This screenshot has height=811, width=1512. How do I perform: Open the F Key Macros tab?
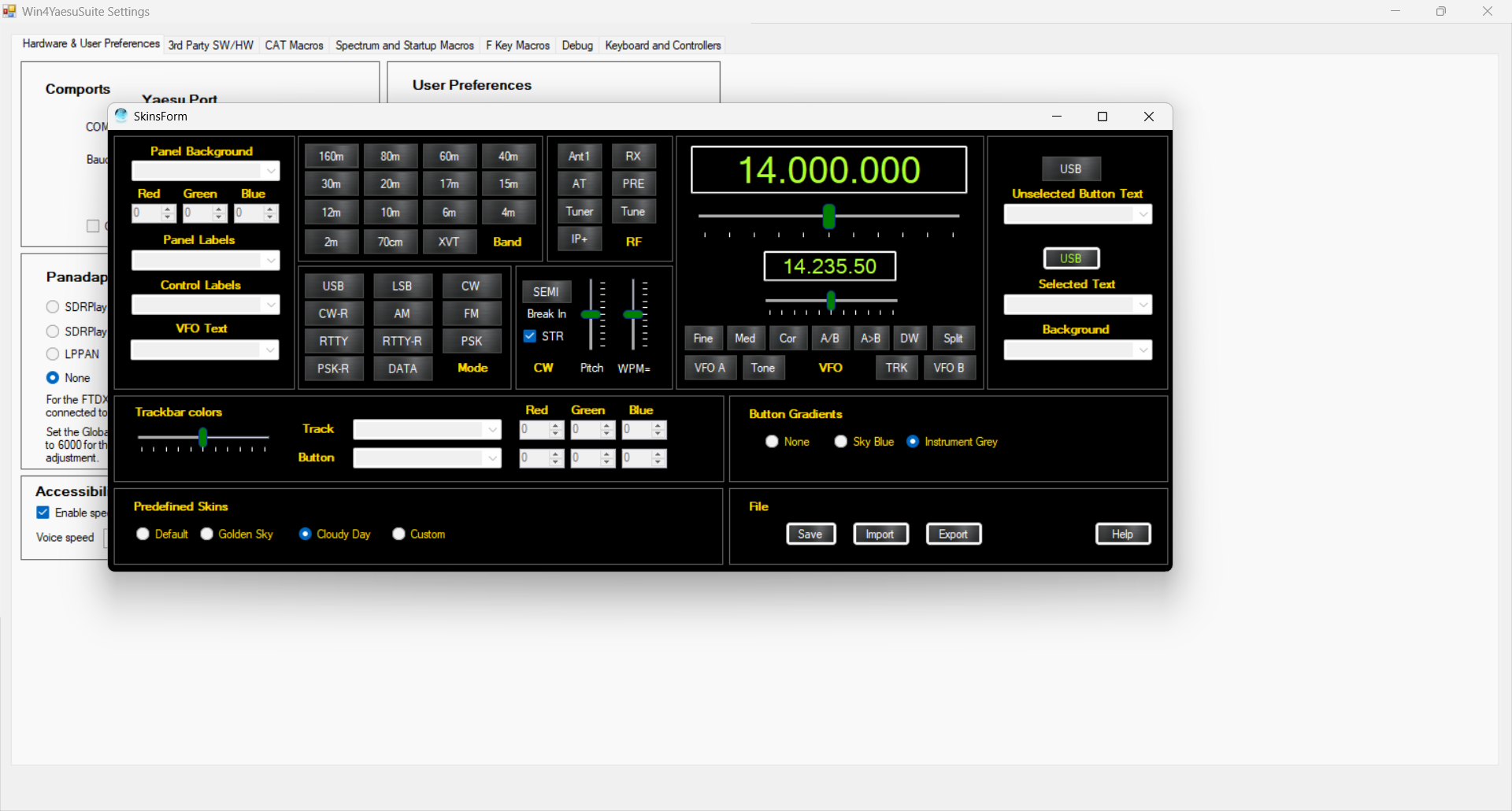(x=518, y=45)
